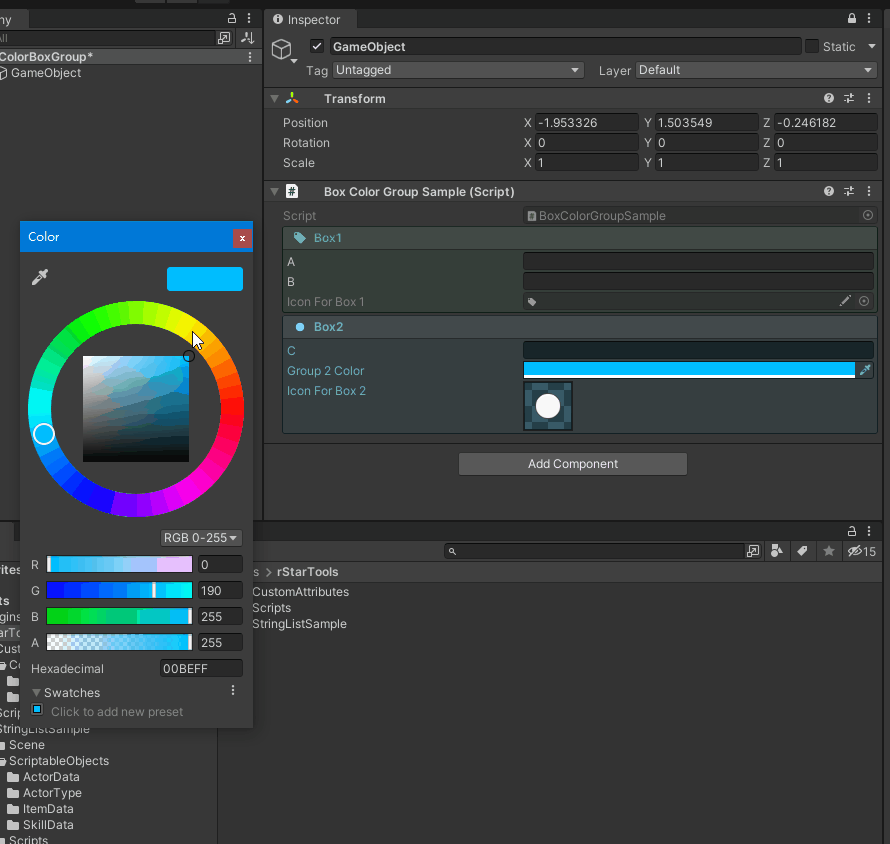The image size is (890, 844).
Task: Select the ActorData folder
Action: tap(51, 776)
